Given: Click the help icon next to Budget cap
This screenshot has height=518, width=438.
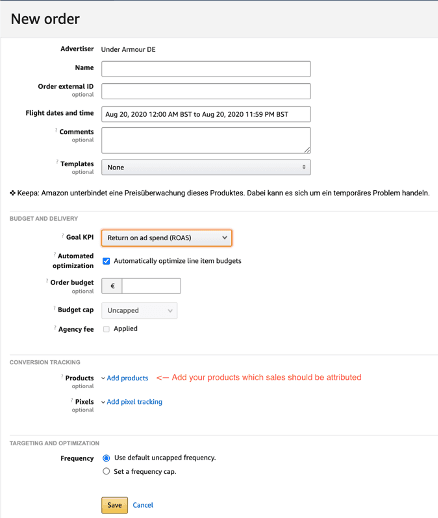Looking at the screenshot, I should click(54, 308).
